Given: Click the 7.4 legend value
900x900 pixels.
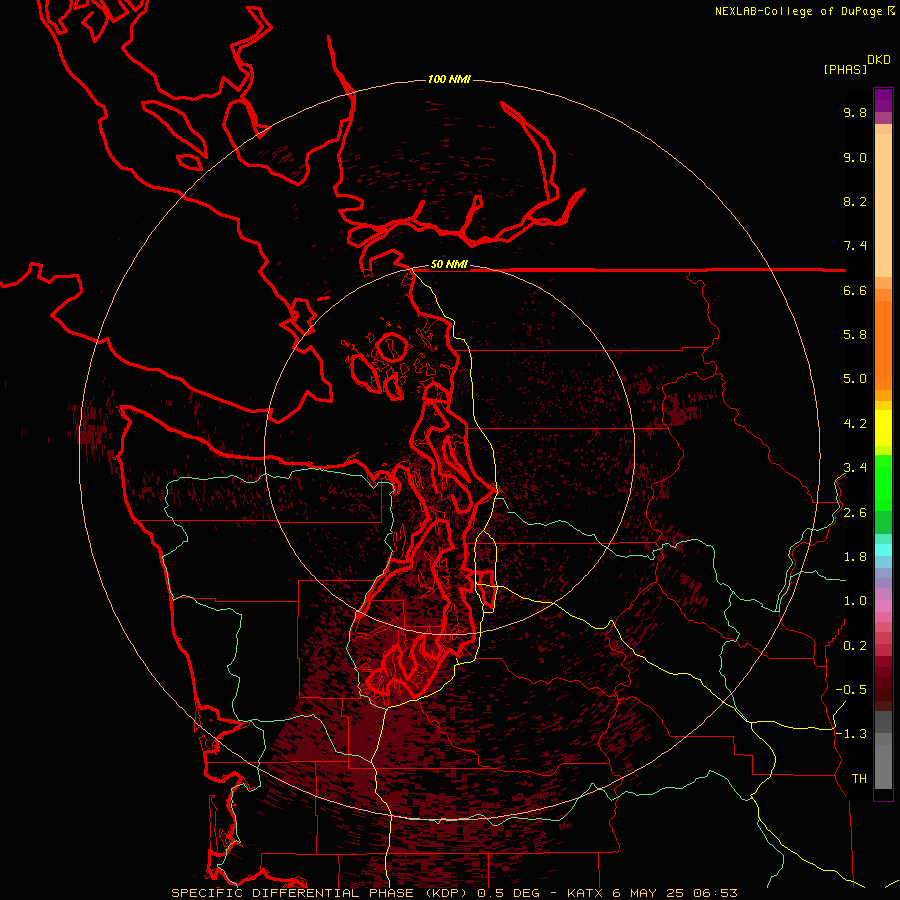Looking at the screenshot, I should click(x=855, y=246).
